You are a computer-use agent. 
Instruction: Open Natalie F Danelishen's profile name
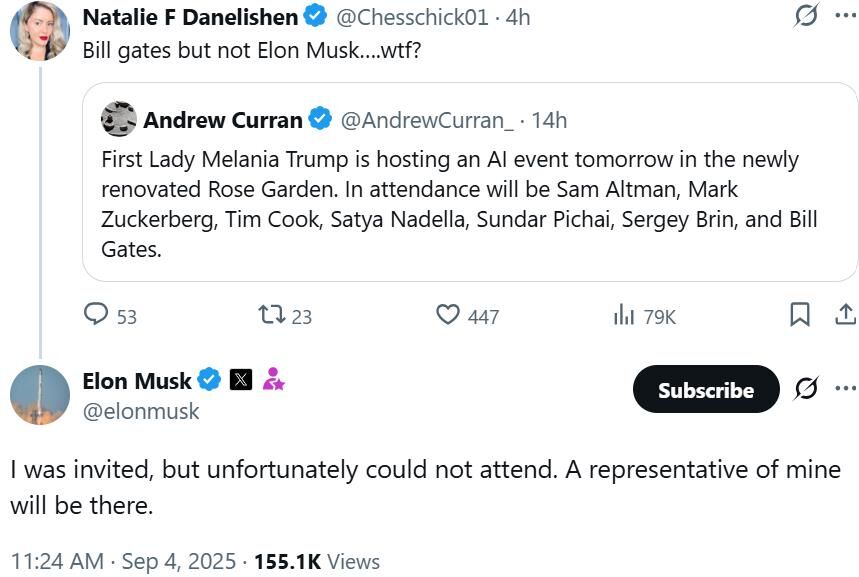point(190,17)
